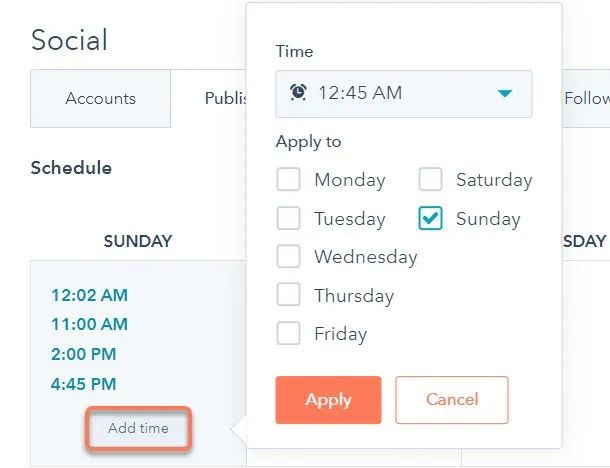Viewport: 610px width, 468px height.
Task: Toggle the Friday checkbox
Action: [288, 333]
